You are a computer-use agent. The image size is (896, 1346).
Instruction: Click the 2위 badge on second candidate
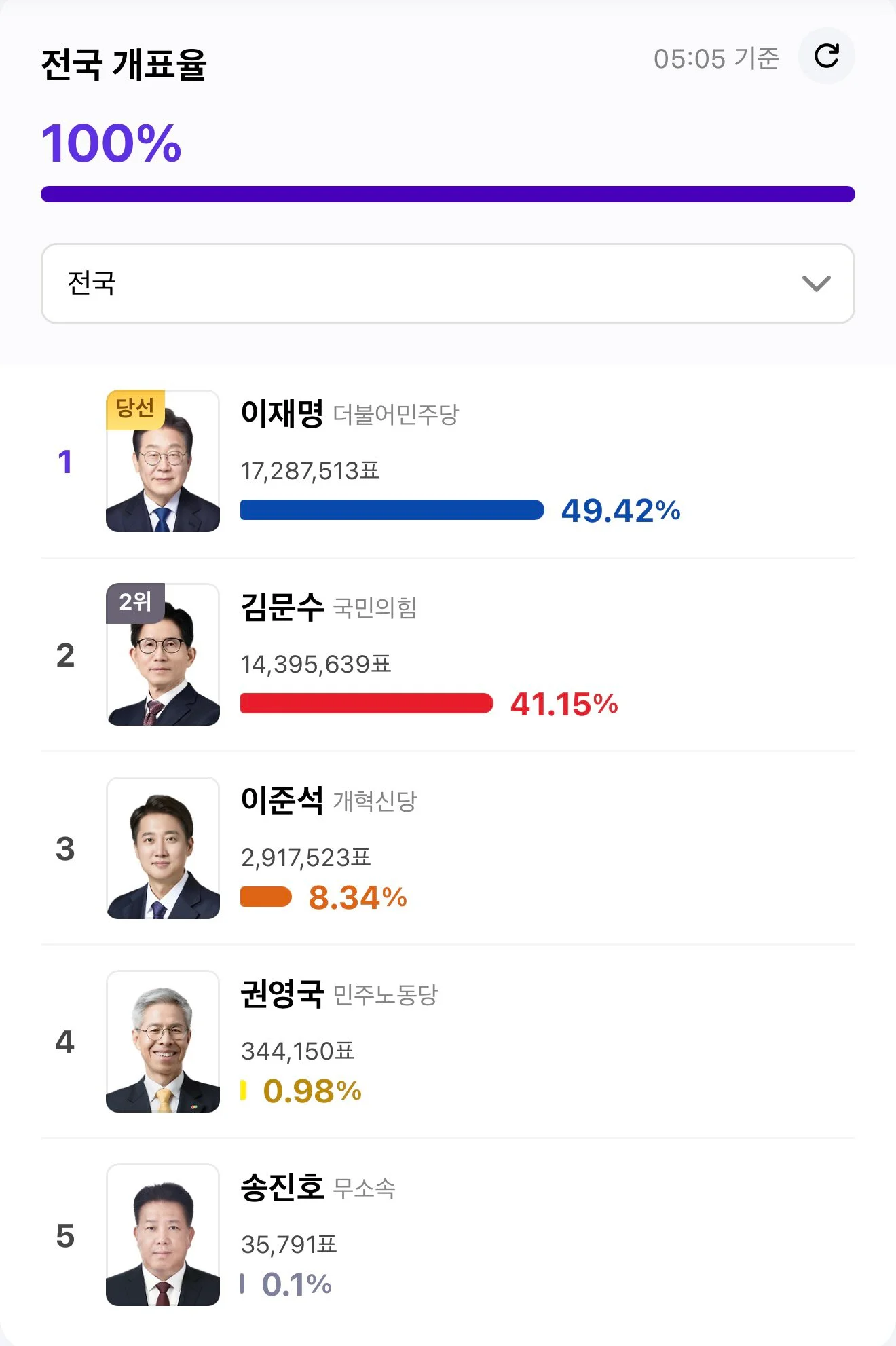(x=135, y=603)
